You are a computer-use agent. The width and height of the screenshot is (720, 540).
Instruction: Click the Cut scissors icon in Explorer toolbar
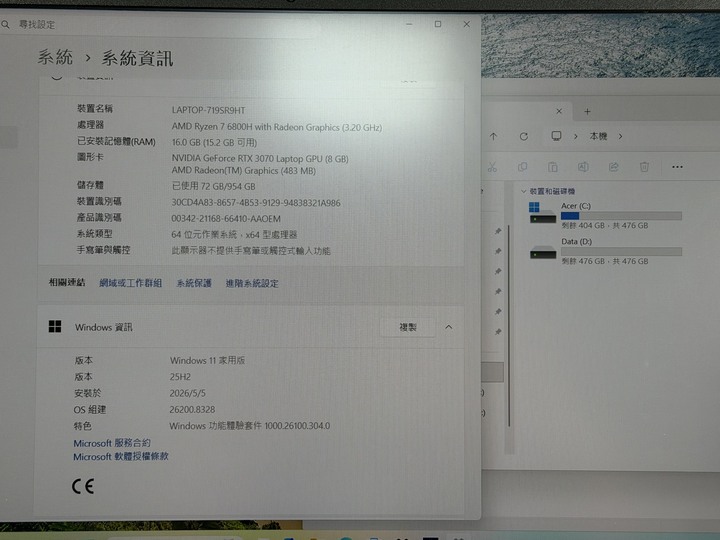click(492, 167)
